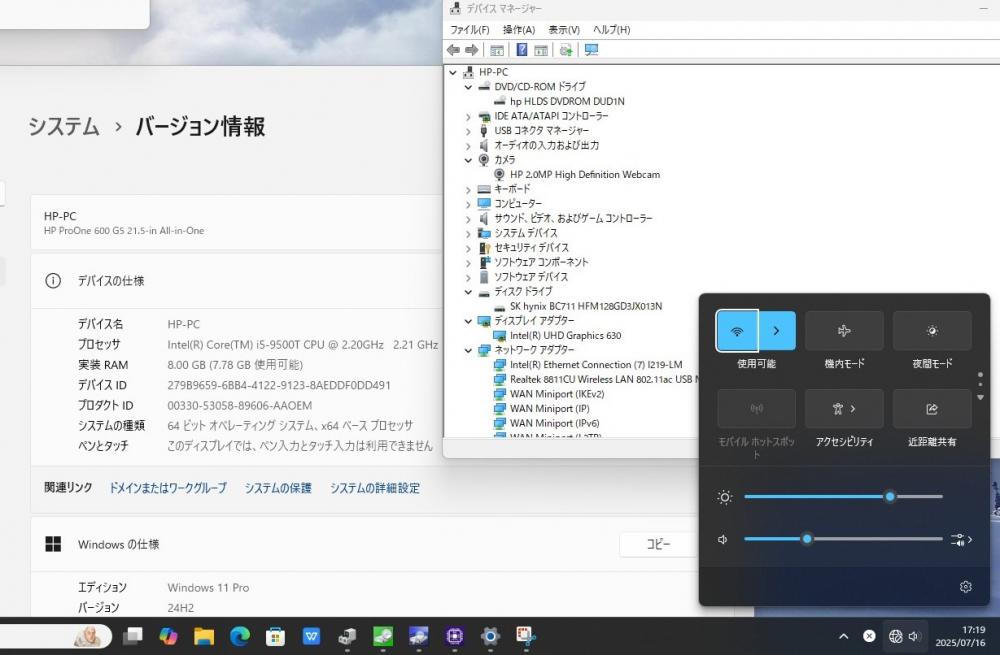Select SK hynix BC711 disk drive

click(585, 306)
